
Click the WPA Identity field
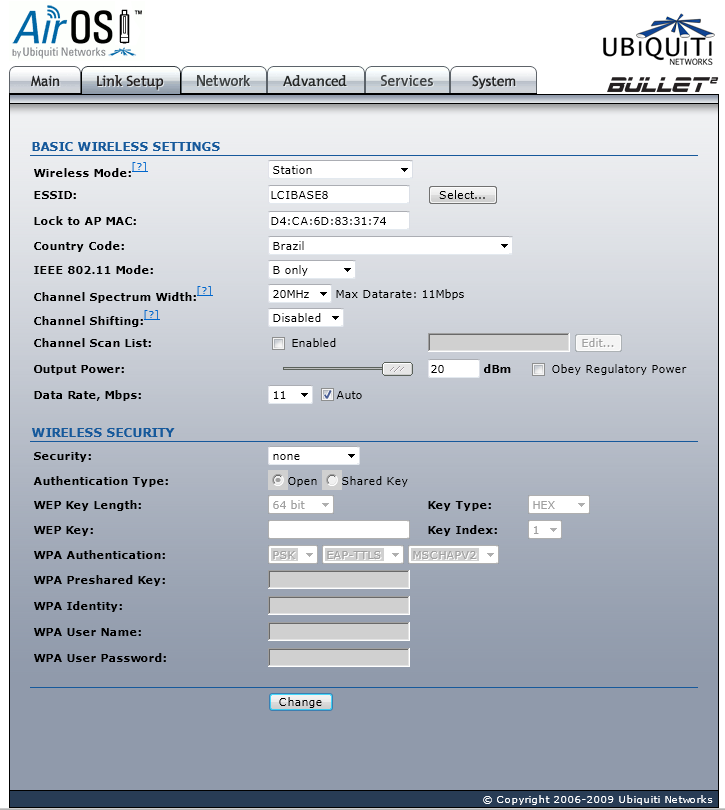click(339, 606)
